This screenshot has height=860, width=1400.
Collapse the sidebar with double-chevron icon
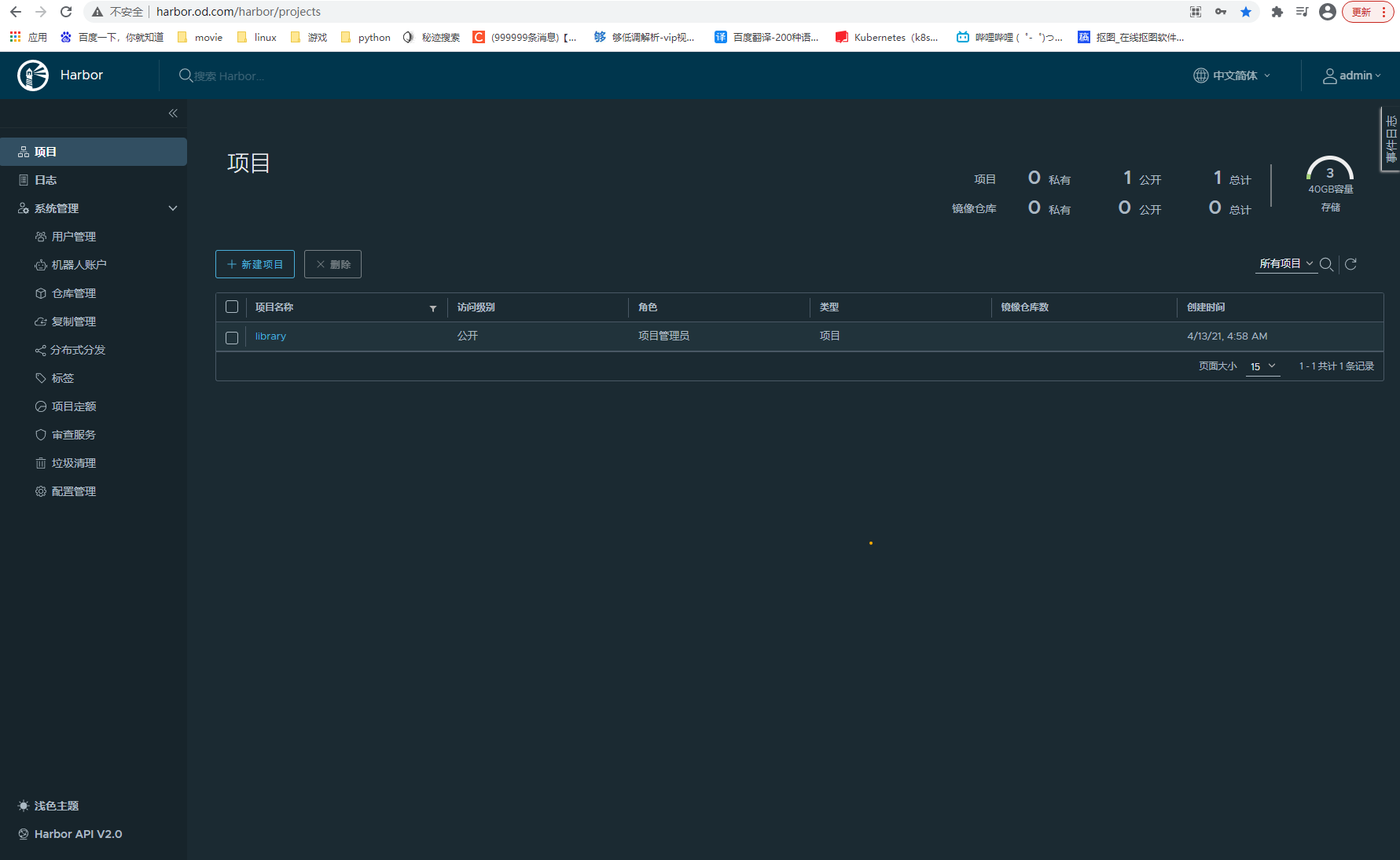point(173,113)
